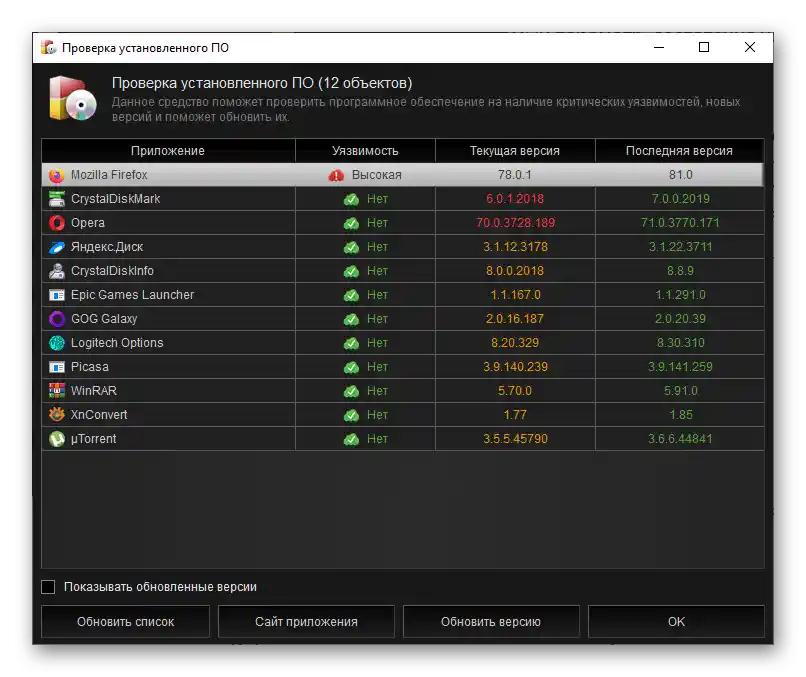Click the 'Высокая' vulnerability text

click(x=377, y=175)
